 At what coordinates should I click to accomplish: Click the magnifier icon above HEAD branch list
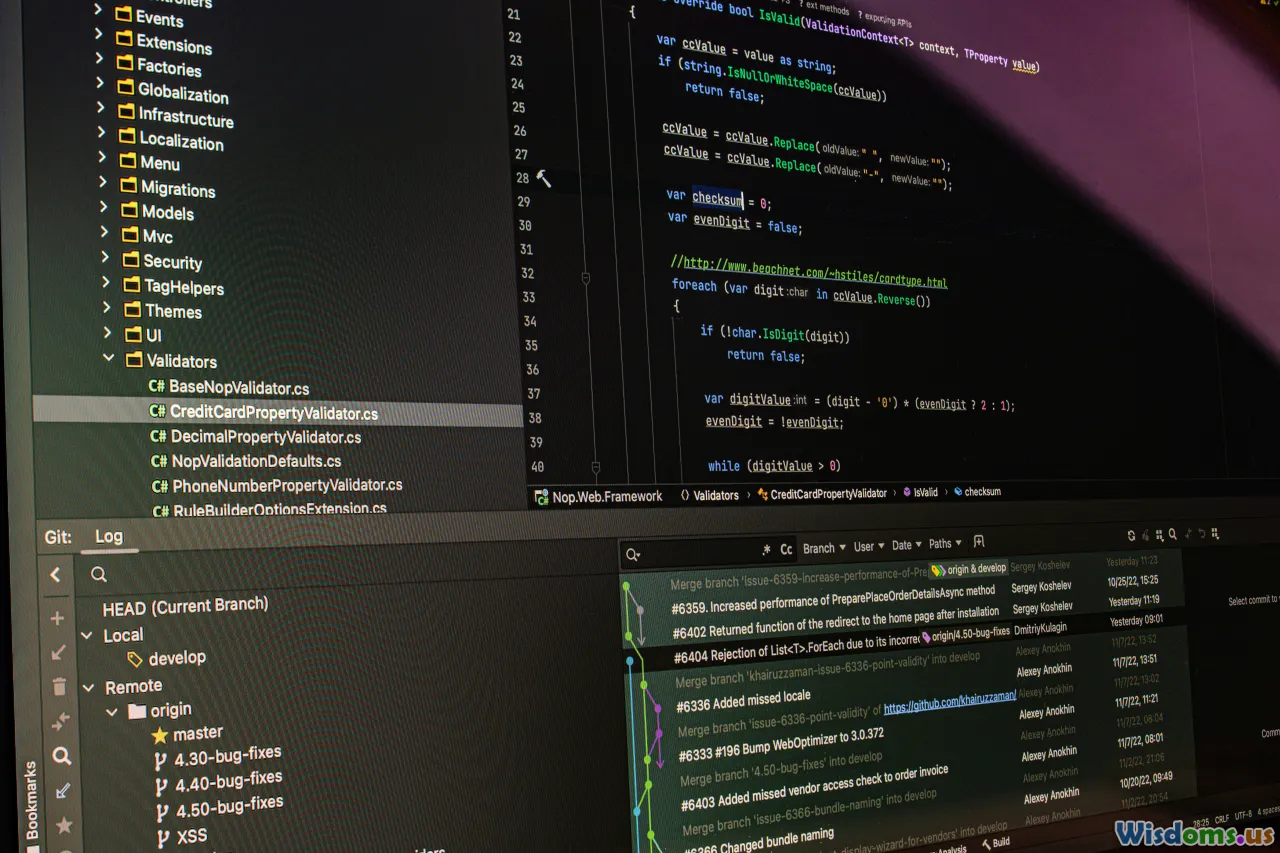click(x=98, y=574)
